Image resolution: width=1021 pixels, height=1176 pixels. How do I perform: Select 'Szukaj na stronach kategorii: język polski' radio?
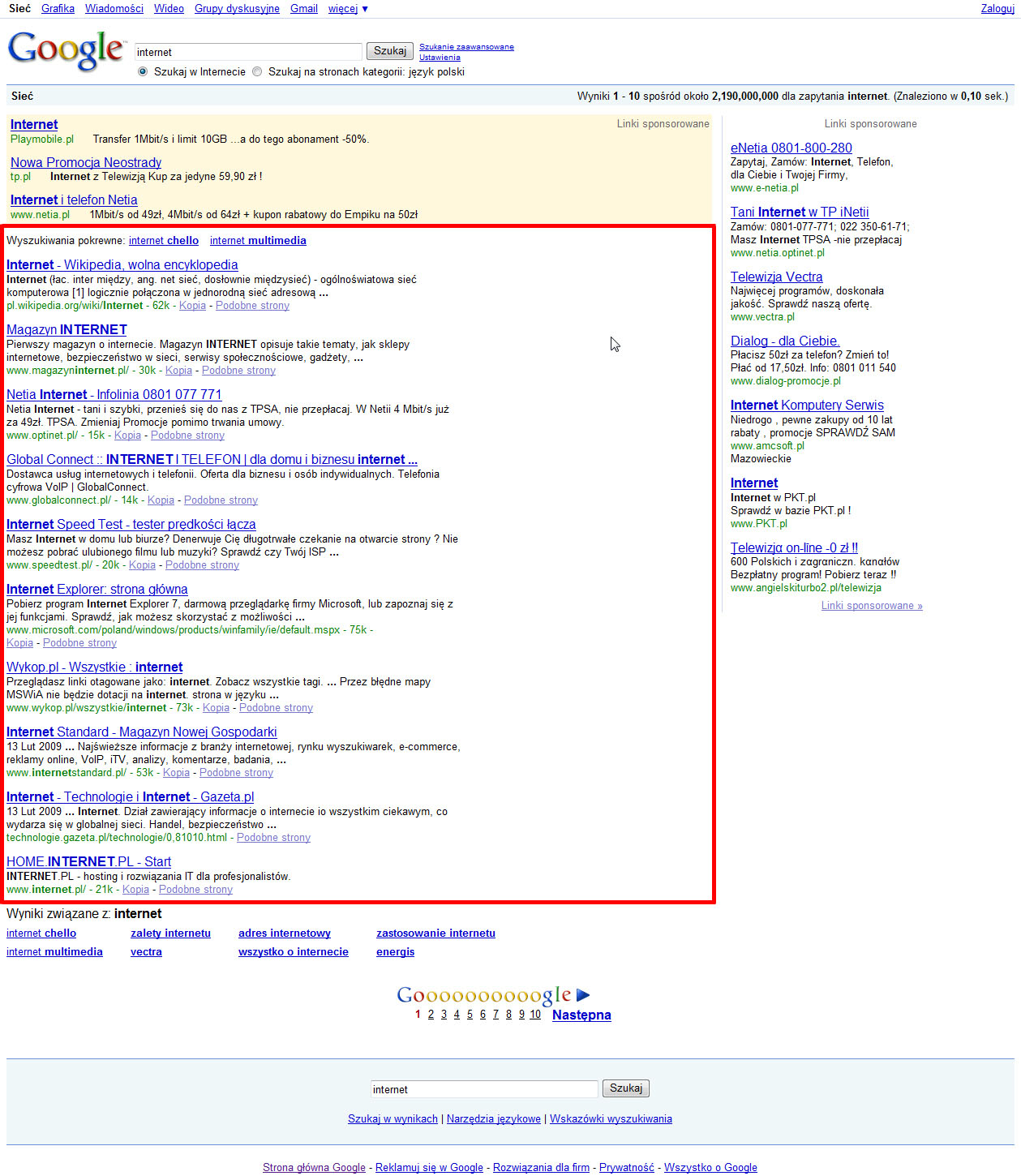(x=257, y=71)
